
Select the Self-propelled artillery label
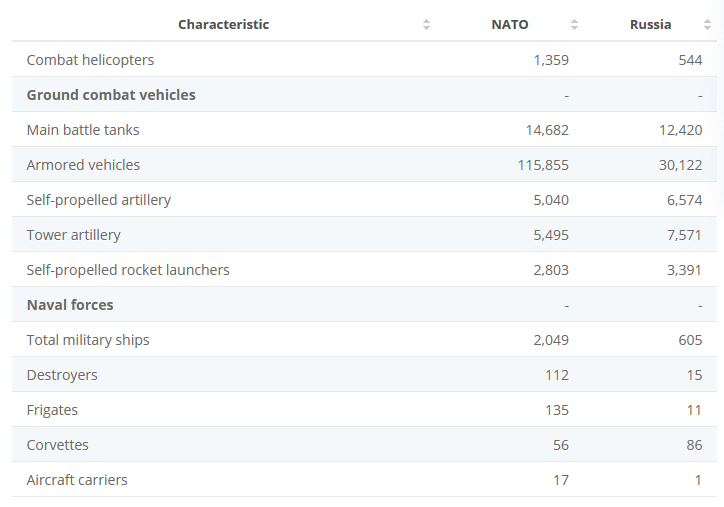pos(98,200)
